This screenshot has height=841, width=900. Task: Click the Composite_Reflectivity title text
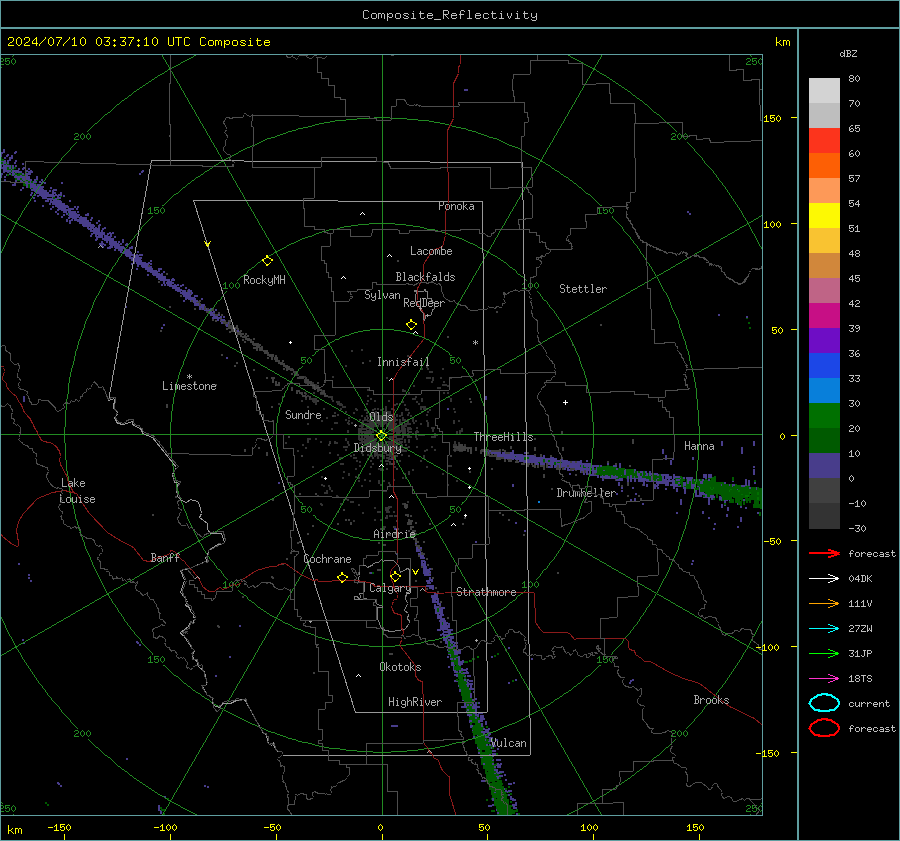pyautogui.click(x=449, y=15)
